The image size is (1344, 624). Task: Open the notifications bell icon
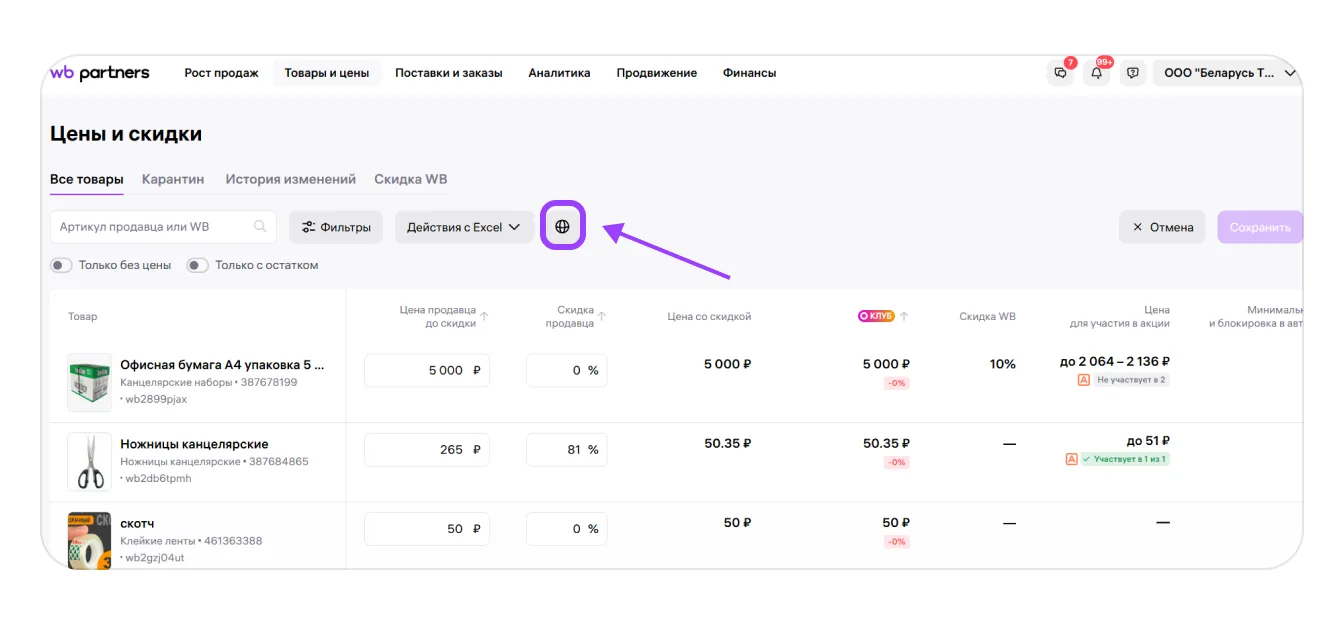[x=1097, y=73]
